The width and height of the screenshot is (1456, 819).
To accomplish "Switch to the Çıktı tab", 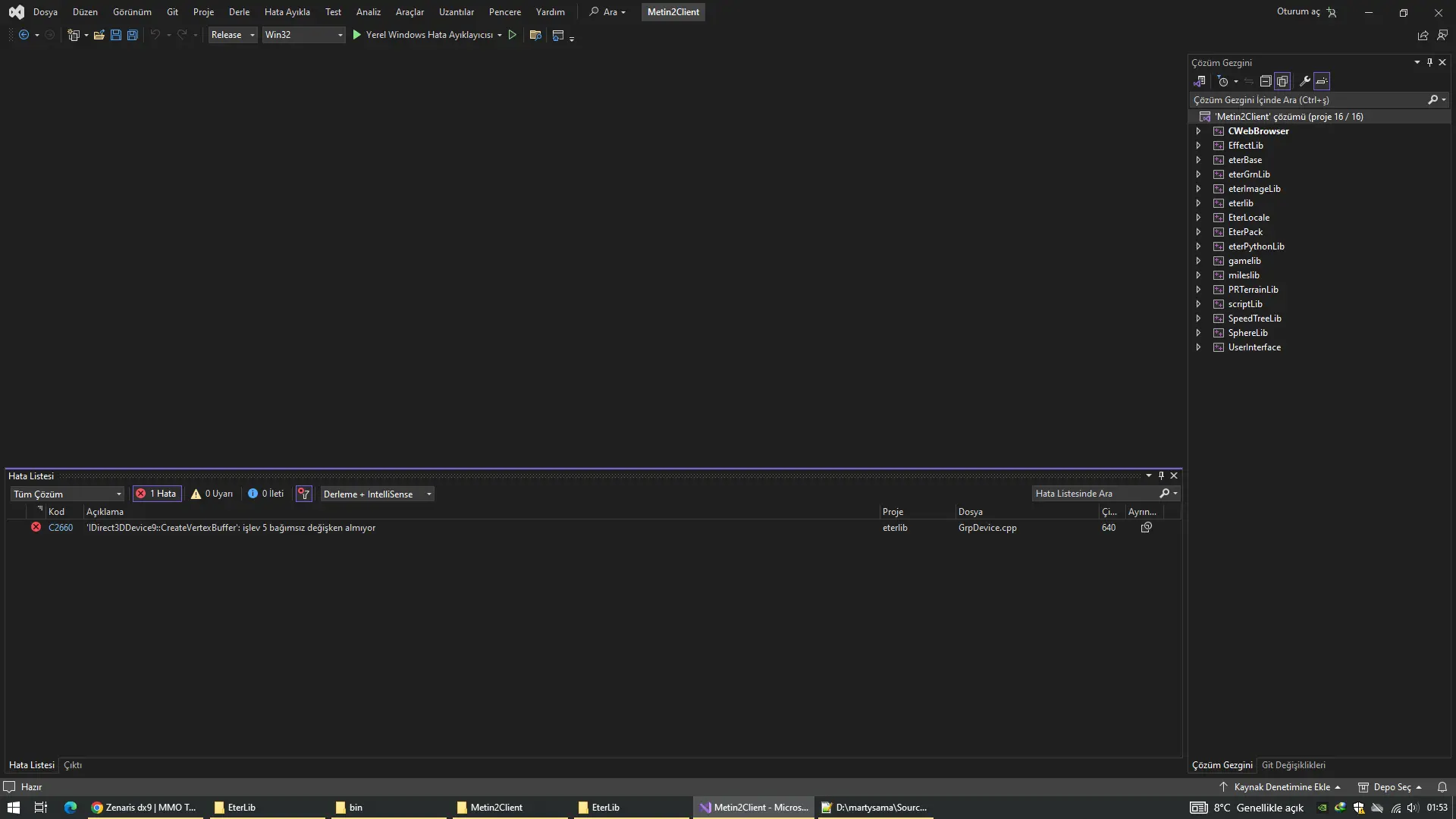I will tap(73, 765).
